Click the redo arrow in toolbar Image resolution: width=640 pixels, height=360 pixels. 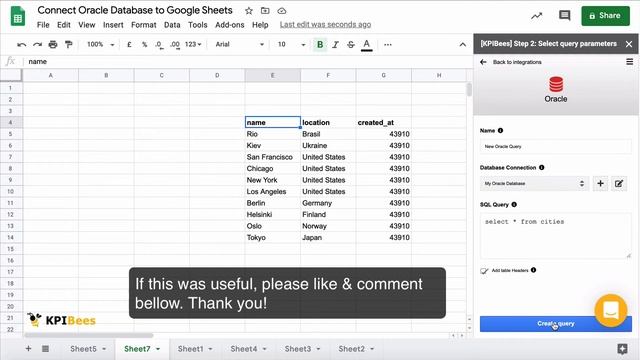[37, 44]
